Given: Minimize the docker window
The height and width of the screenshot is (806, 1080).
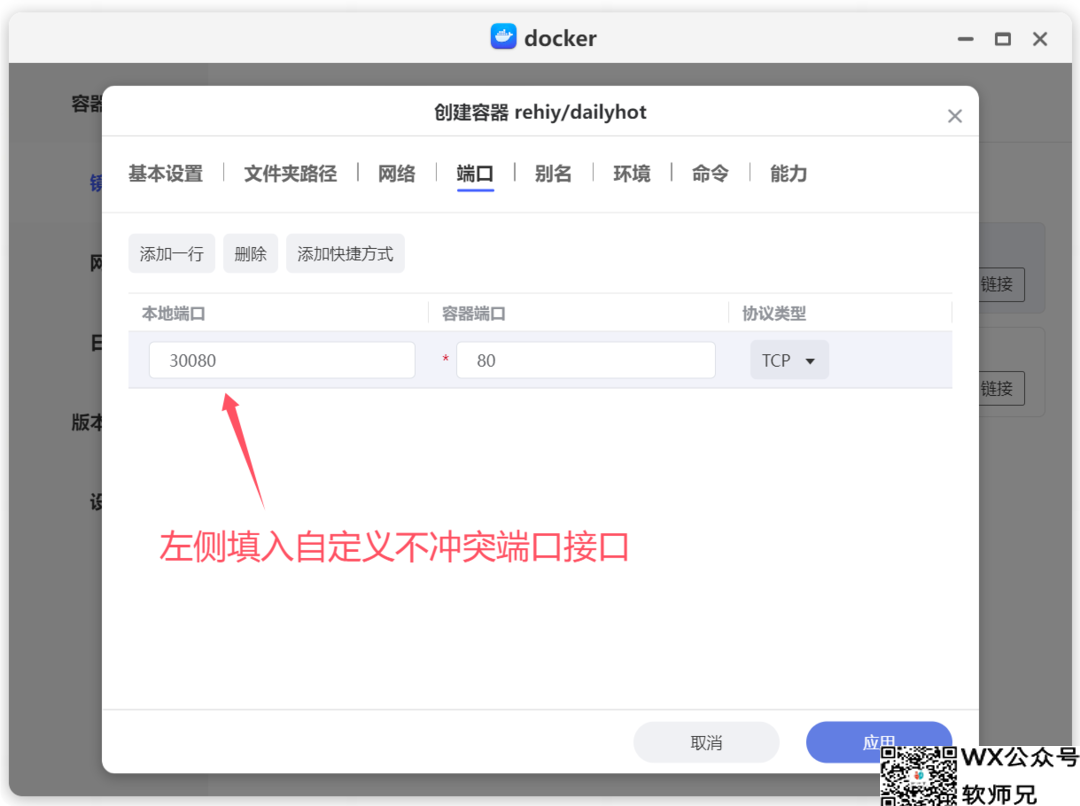Looking at the screenshot, I should coord(966,39).
